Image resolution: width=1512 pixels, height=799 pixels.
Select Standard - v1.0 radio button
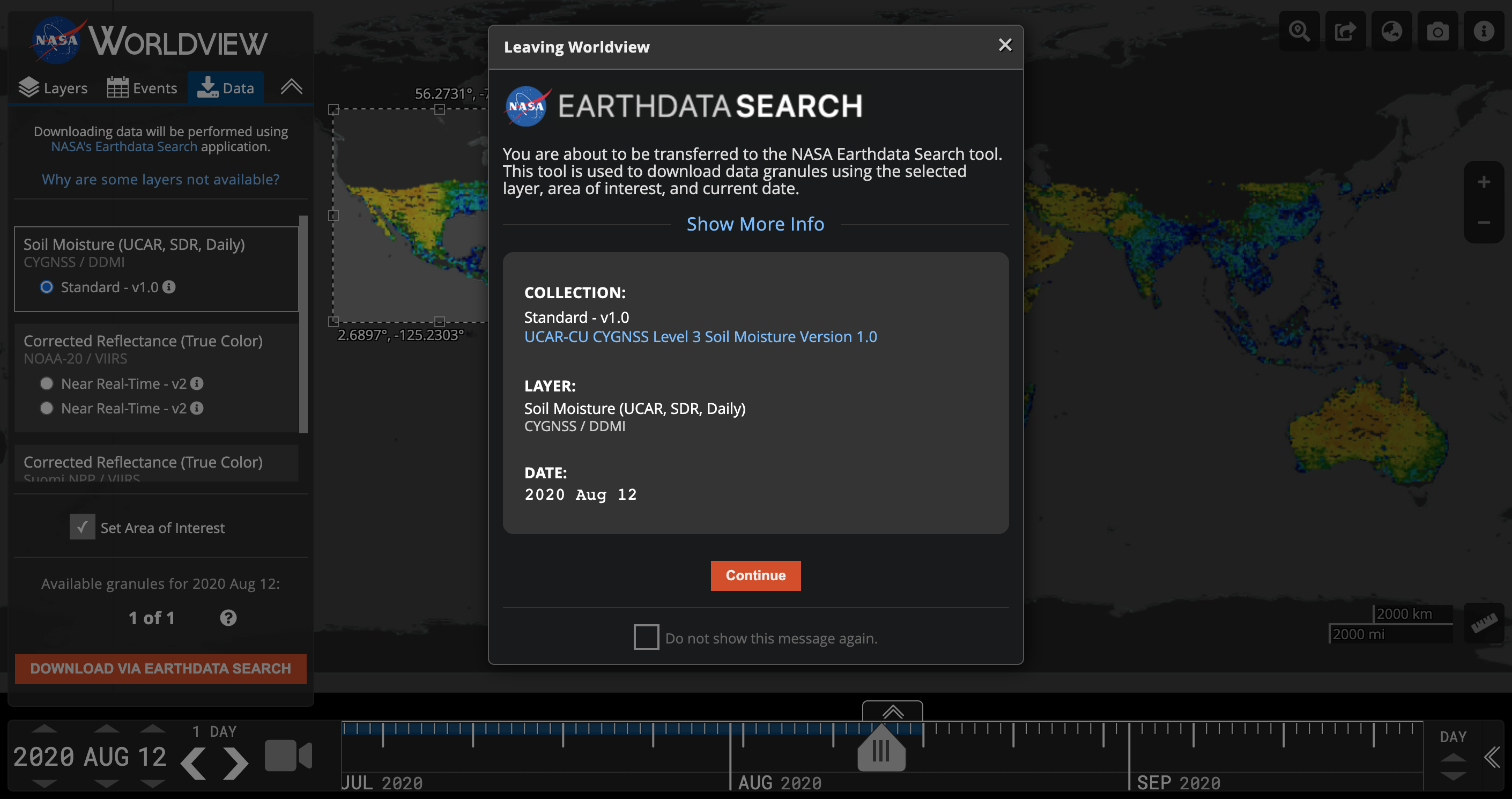46,287
